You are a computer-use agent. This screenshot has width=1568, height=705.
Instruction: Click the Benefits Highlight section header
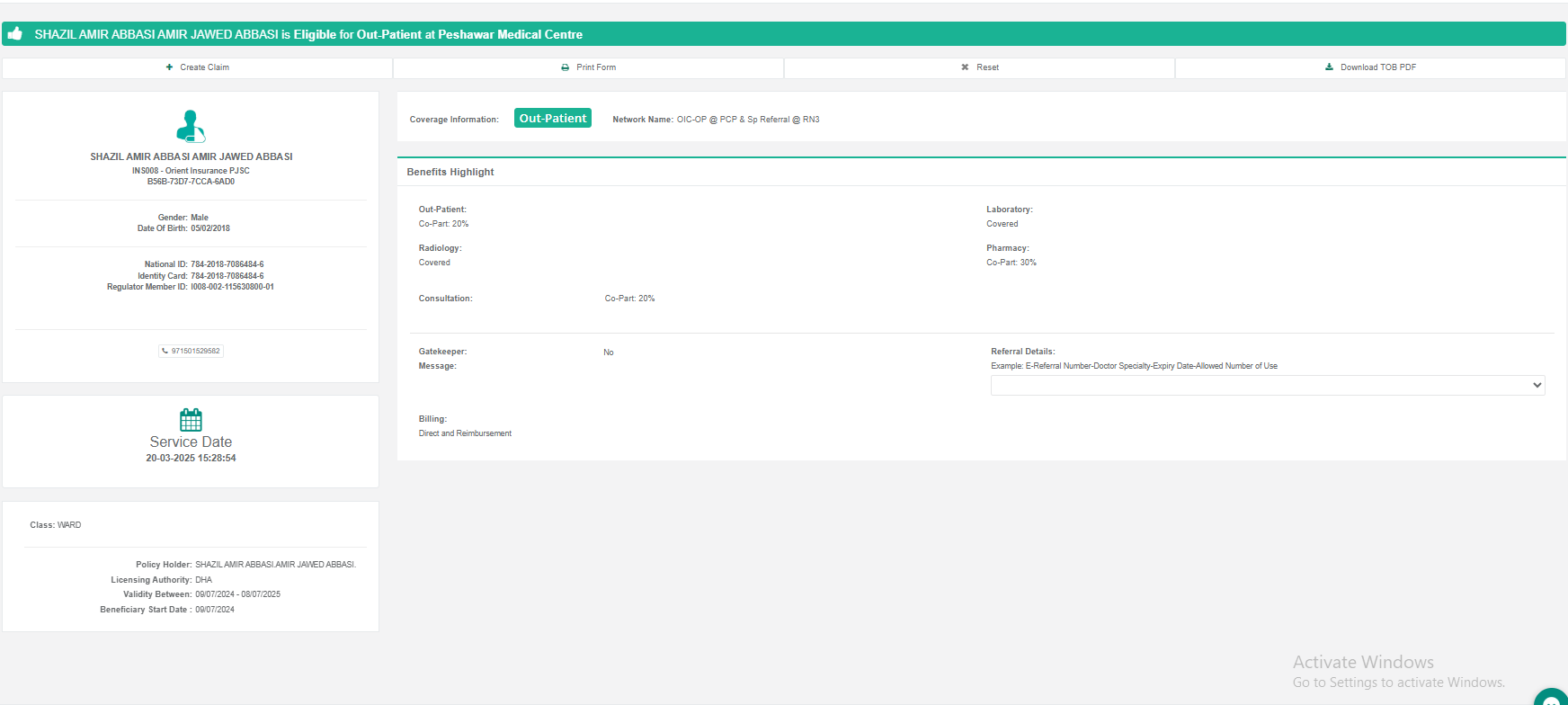450,172
